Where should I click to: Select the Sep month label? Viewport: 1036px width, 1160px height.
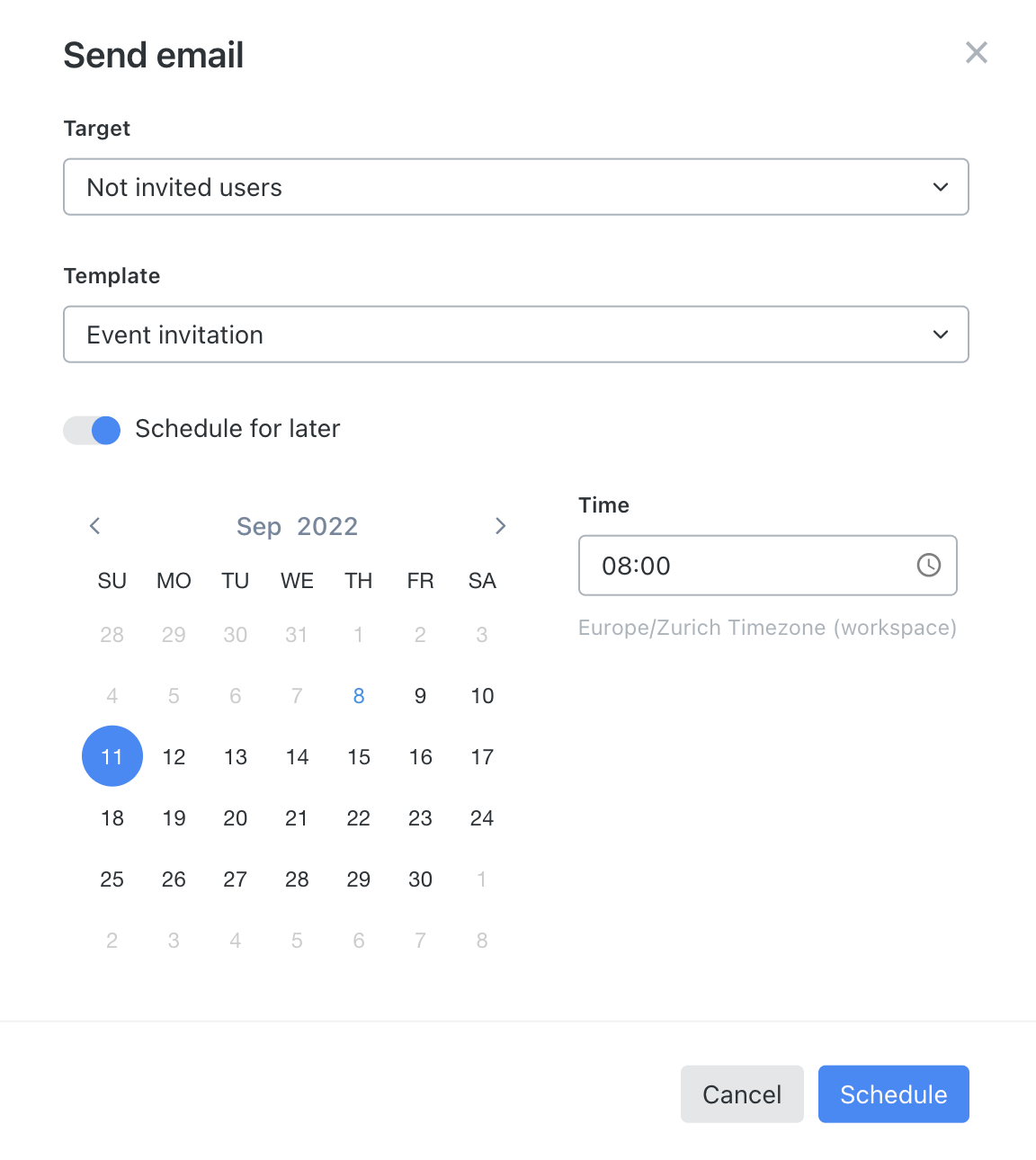pos(259,526)
